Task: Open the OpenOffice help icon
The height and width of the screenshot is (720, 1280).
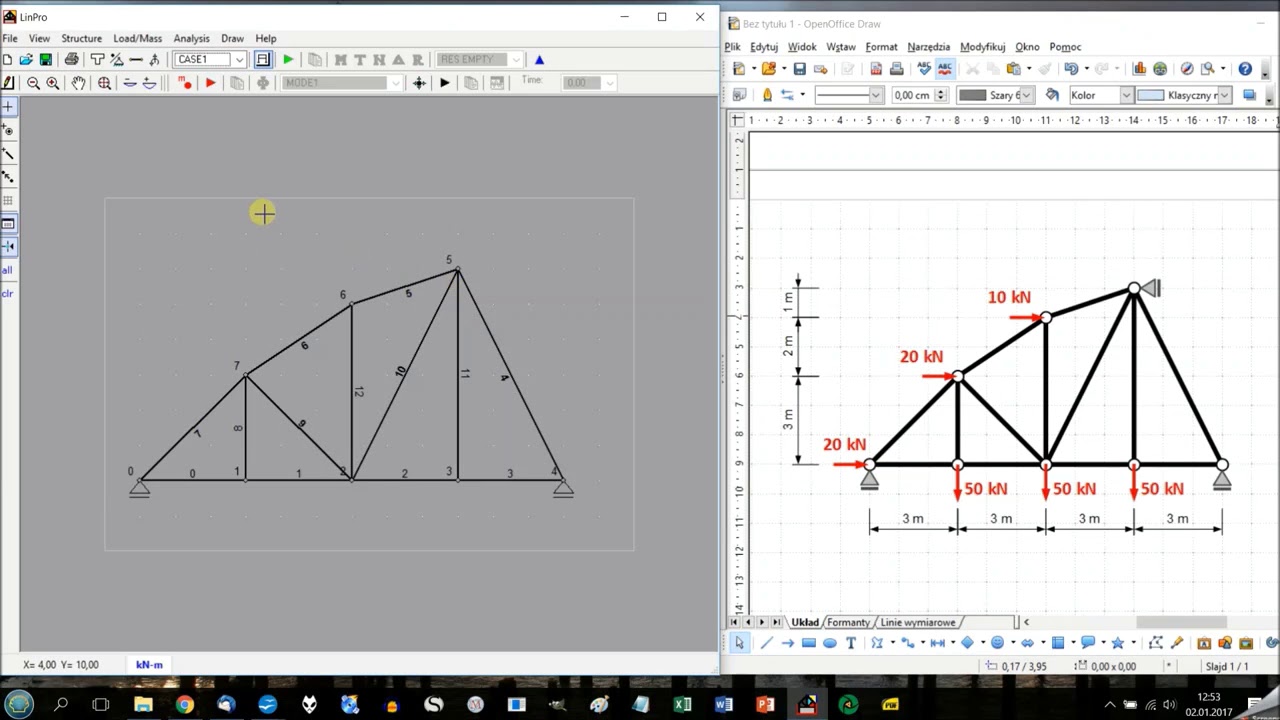Action: pos(1245,69)
